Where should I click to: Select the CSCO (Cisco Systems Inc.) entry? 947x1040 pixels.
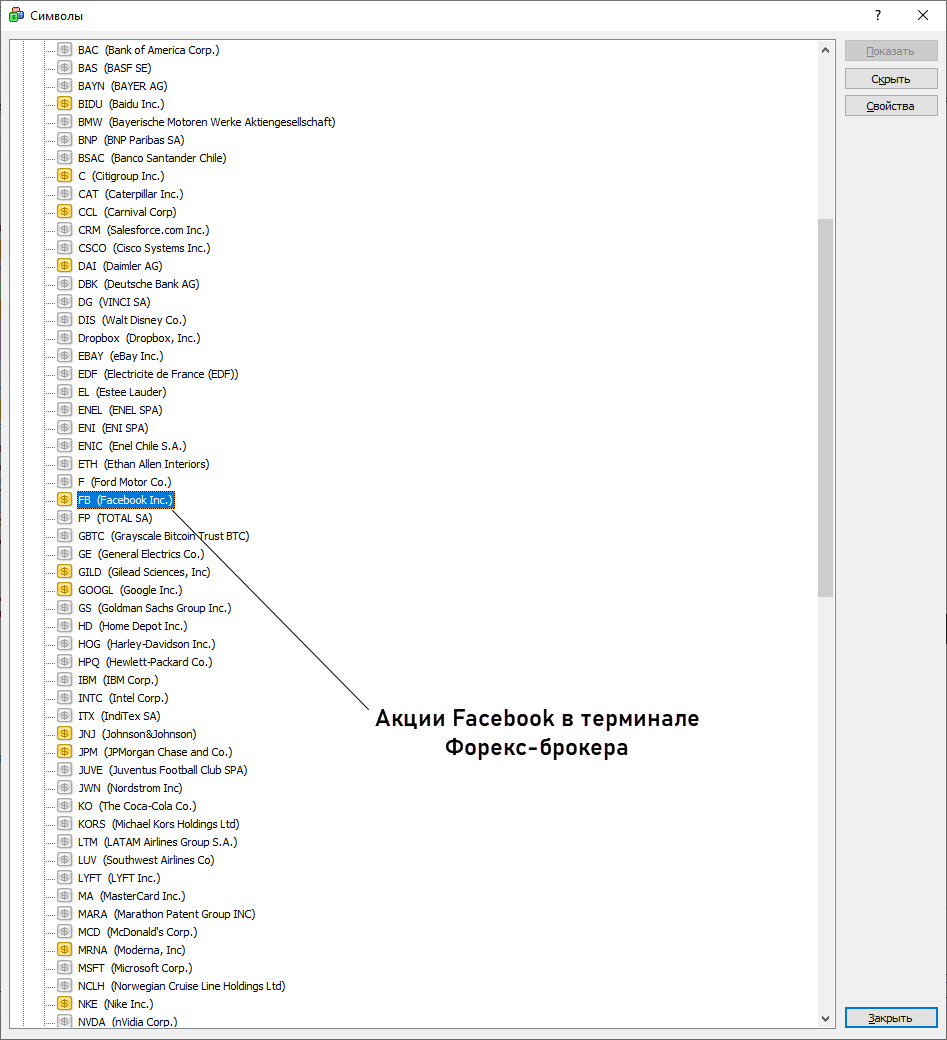pyautogui.click(x=144, y=248)
